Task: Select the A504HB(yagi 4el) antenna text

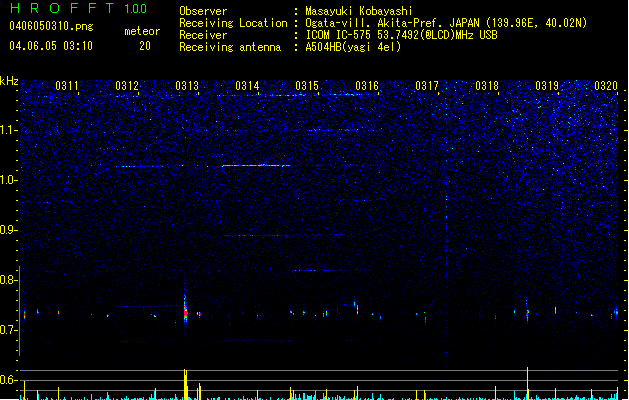Action: coord(353,47)
